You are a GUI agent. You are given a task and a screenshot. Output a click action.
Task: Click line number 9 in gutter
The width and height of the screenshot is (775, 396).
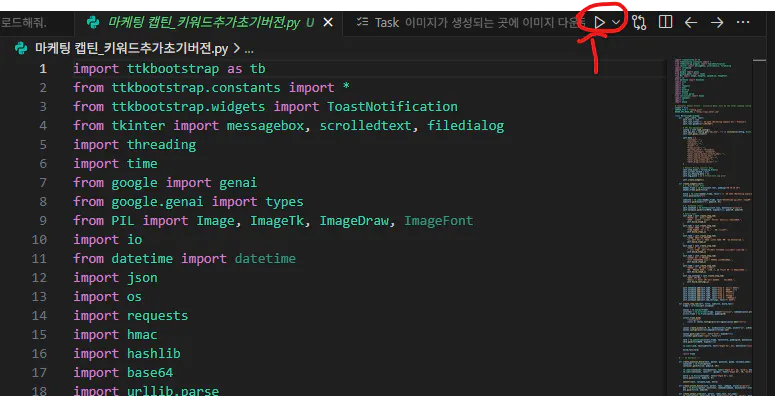43,220
